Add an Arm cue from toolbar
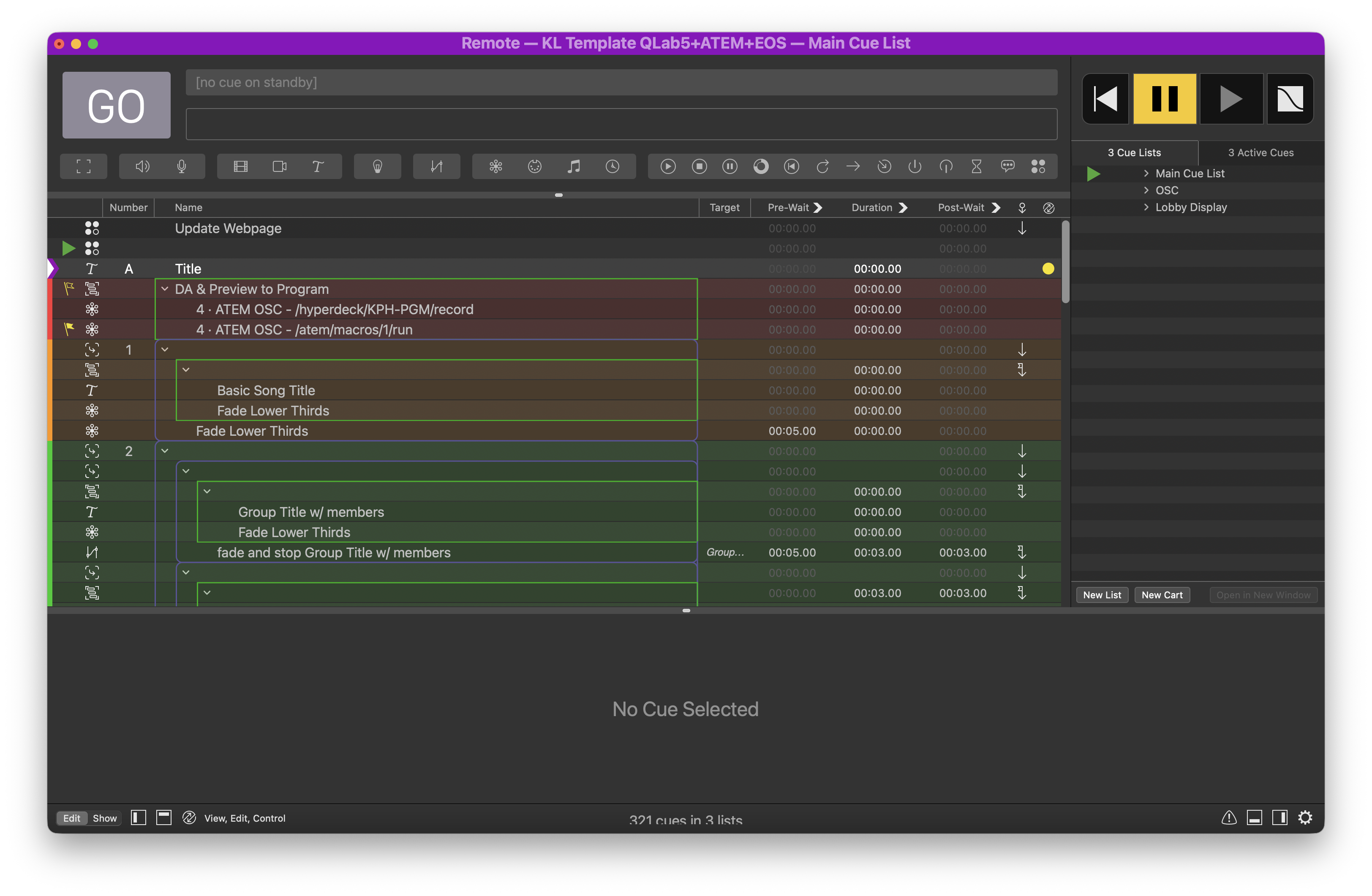Screen dimensions: 1372x896 (915, 166)
